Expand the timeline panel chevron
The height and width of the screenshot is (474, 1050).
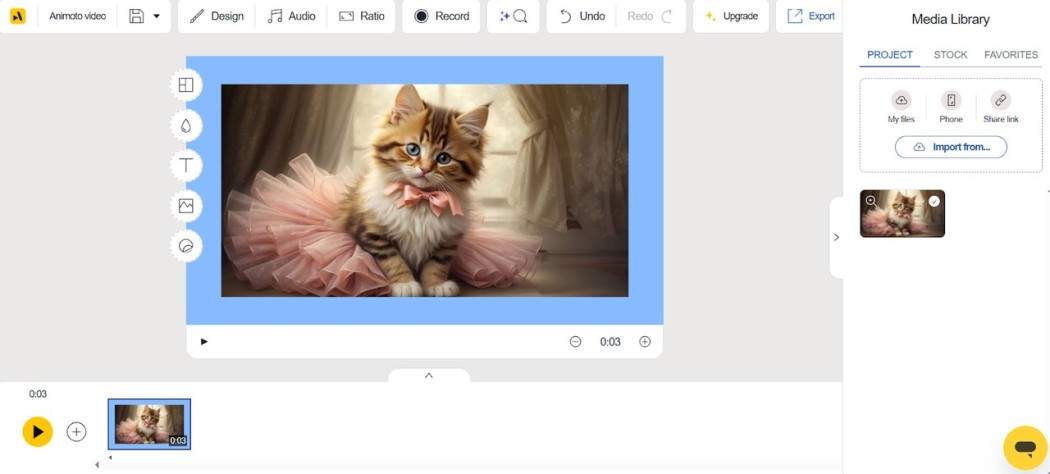(x=429, y=376)
